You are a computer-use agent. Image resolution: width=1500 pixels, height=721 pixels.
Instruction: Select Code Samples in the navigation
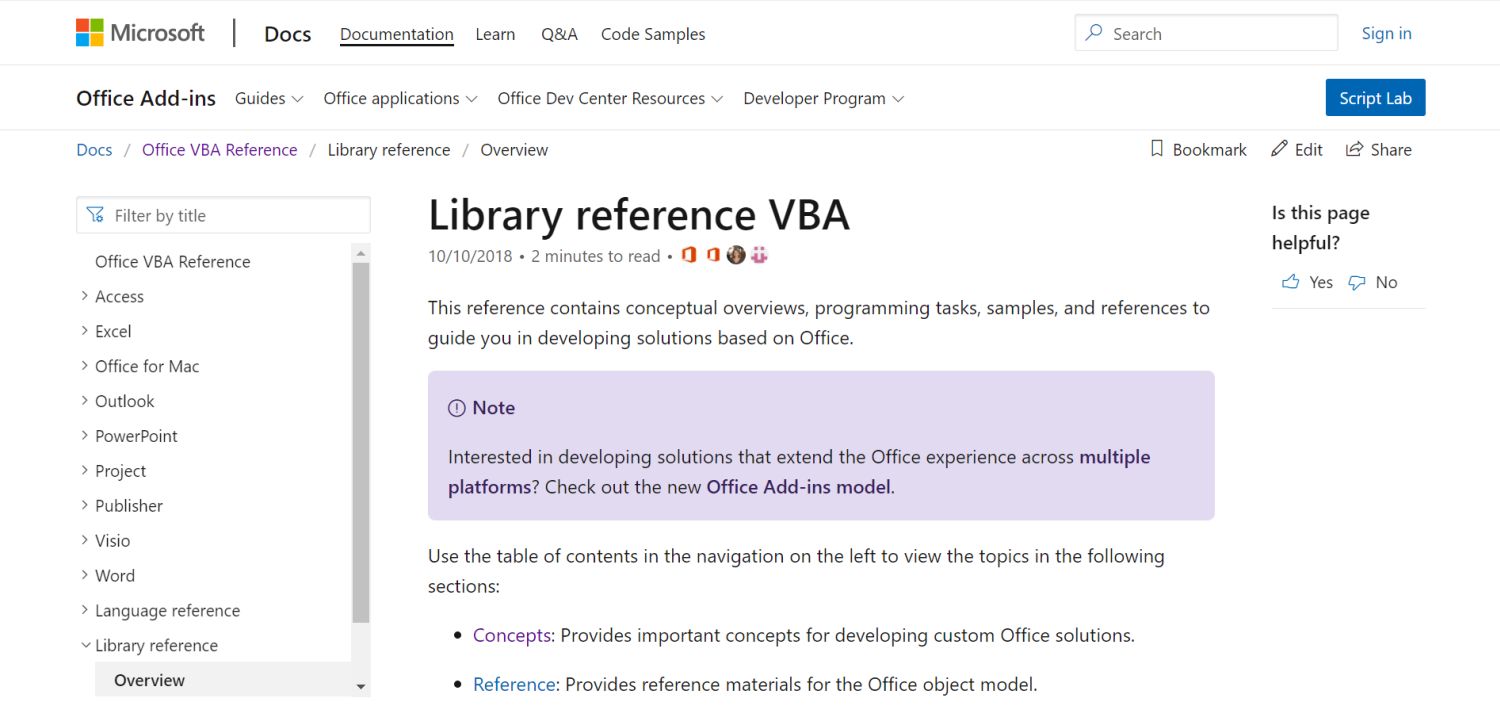pyautogui.click(x=652, y=33)
